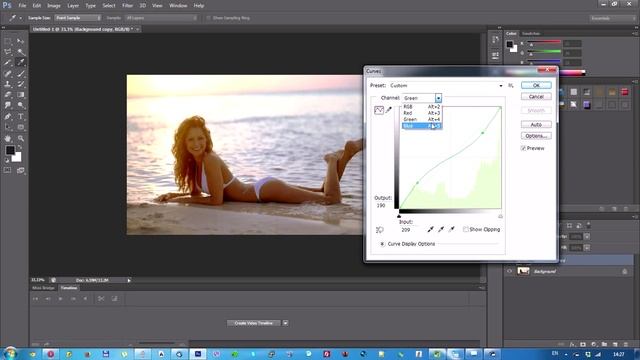Select the Type tool
This screenshot has width=640, height=360.
(20, 116)
